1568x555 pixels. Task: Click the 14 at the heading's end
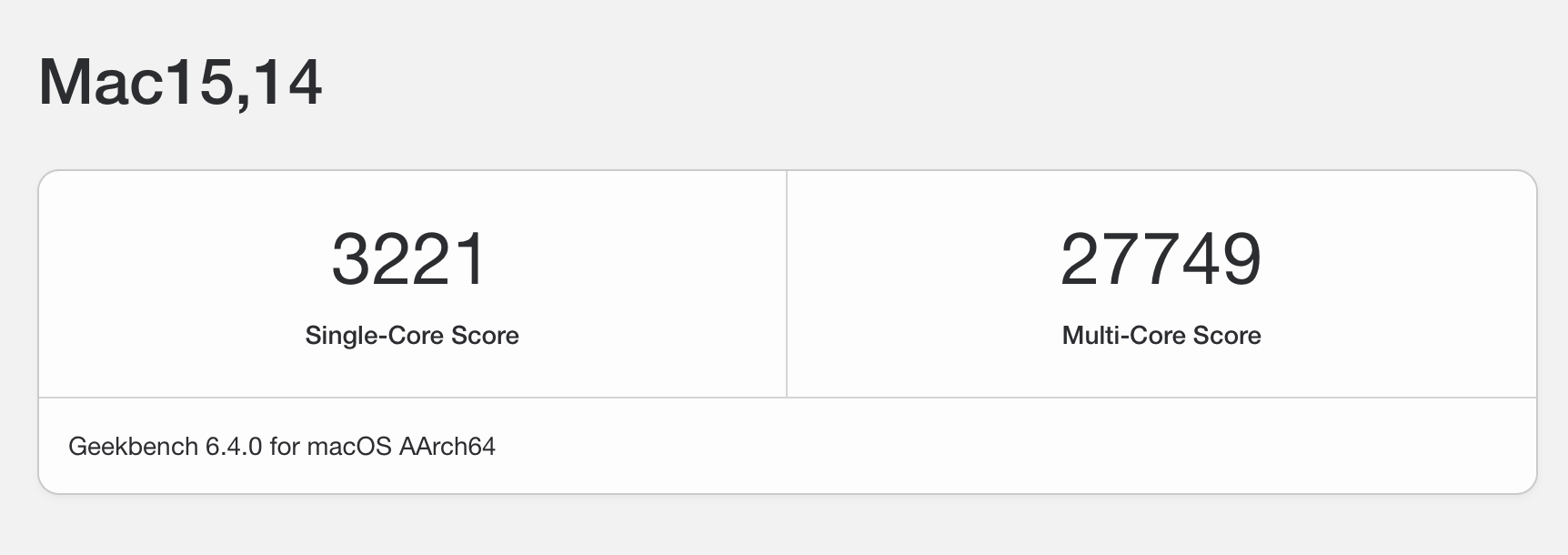[287, 83]
